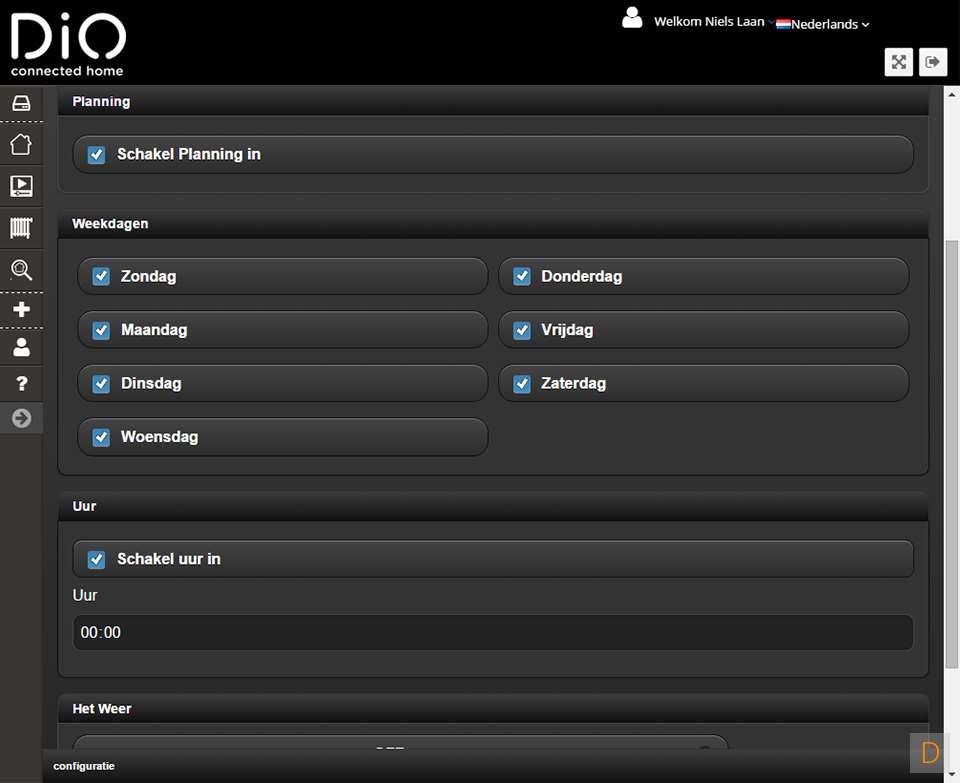The image size is (960, 783).
Task: Open the devices box icon in sidebar
Action: click(21, 103)
